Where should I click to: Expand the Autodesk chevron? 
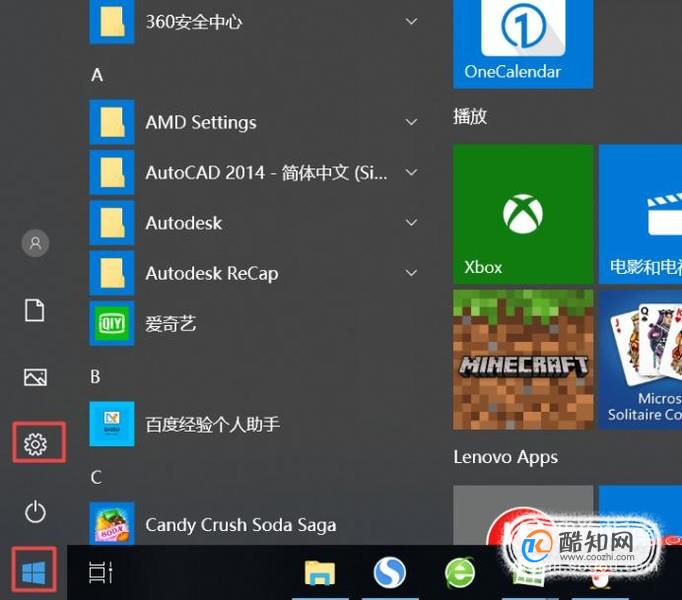pos(411,223)
